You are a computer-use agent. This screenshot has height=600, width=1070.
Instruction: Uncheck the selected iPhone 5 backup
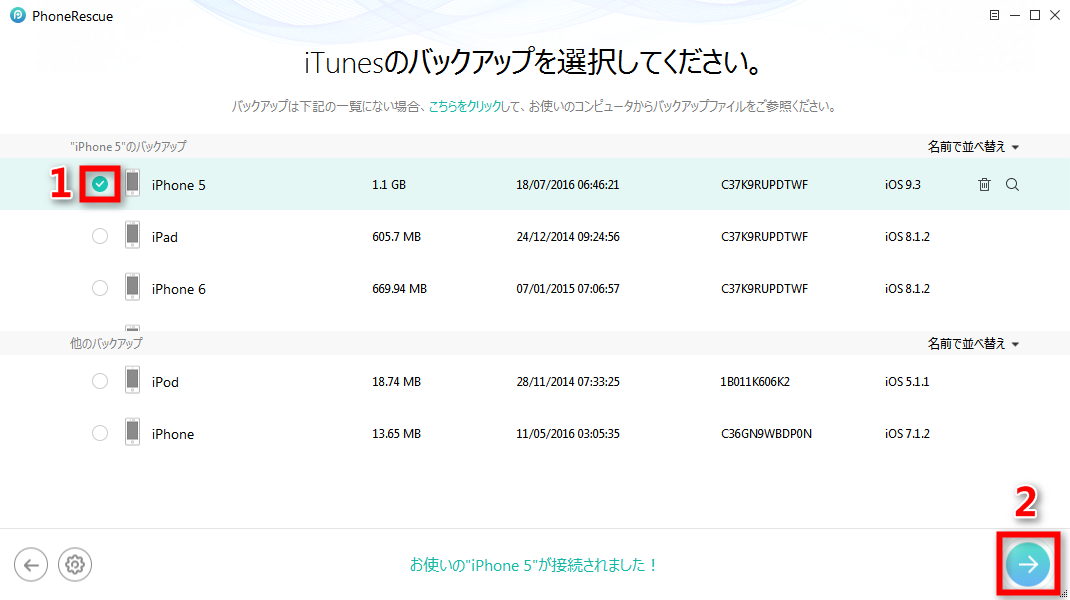[100, 184]
